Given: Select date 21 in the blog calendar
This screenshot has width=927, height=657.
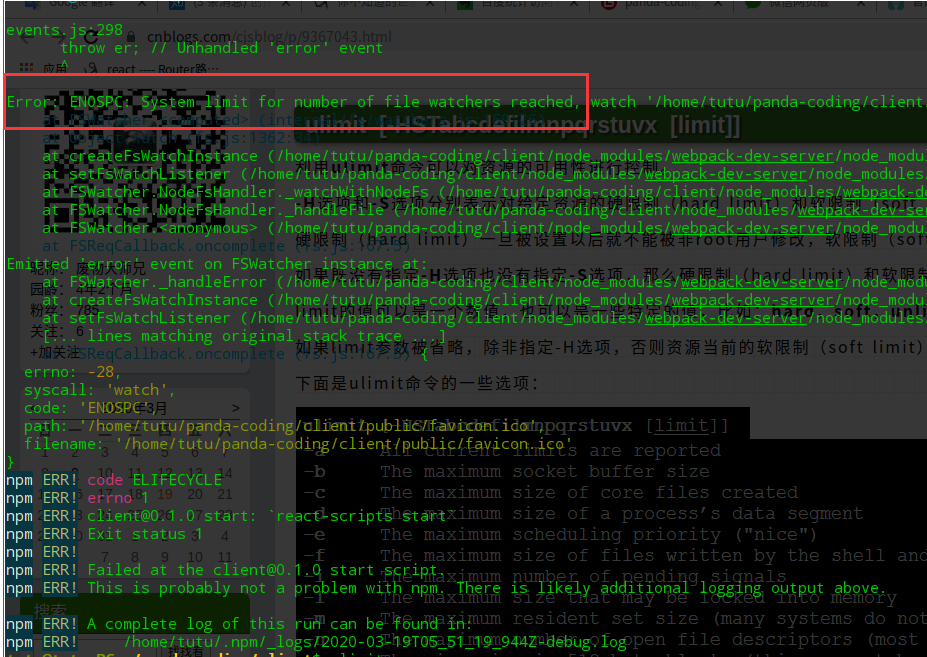Looking at the screenshot, I should (x=225, y=493).
